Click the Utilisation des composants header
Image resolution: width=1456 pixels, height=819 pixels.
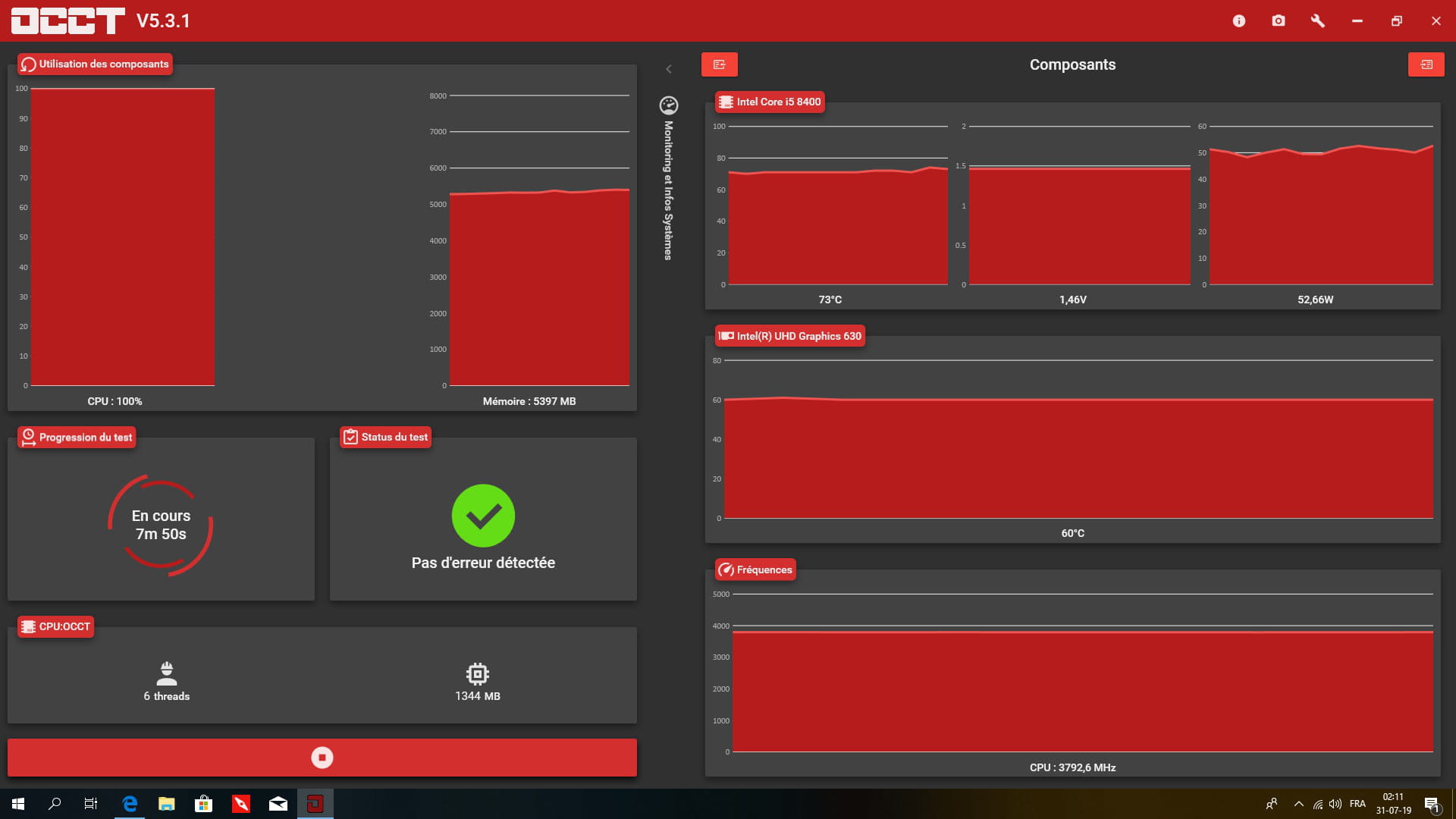point(95,64)
